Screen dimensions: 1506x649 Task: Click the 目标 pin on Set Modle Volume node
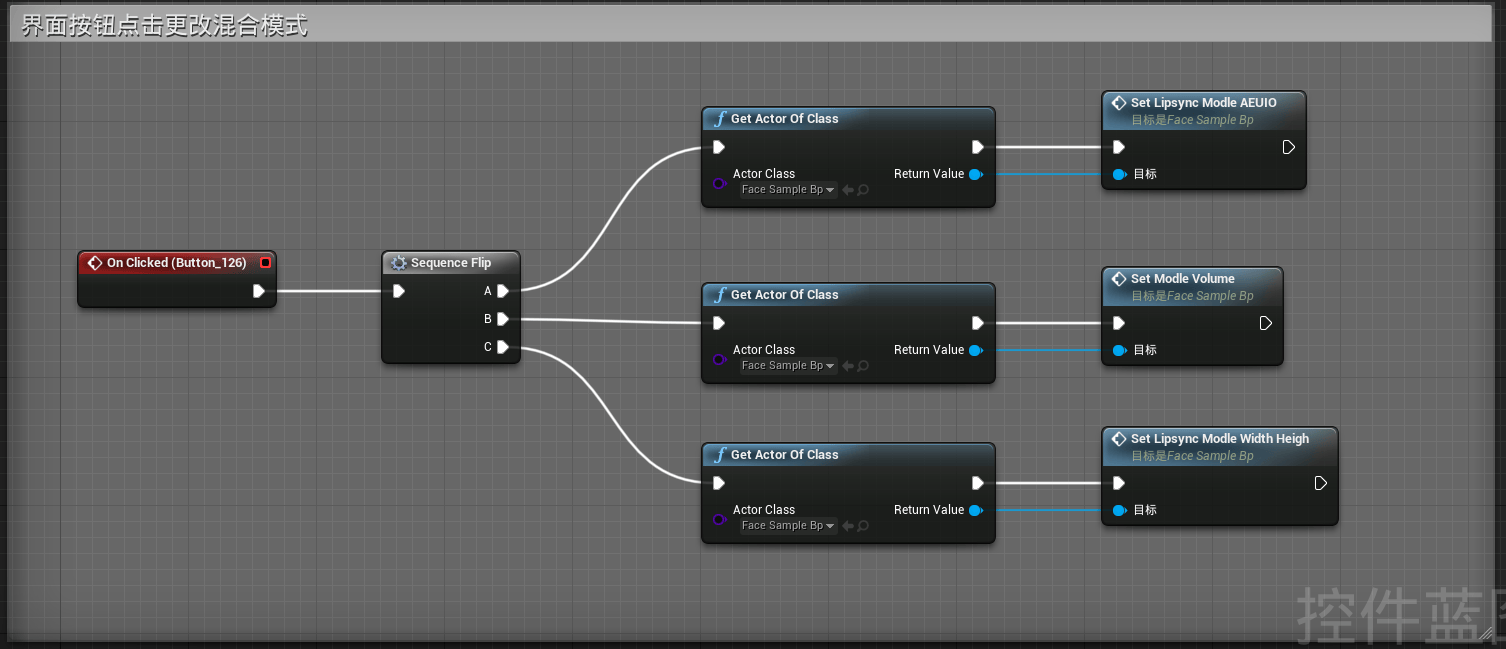pos(1119,350)
